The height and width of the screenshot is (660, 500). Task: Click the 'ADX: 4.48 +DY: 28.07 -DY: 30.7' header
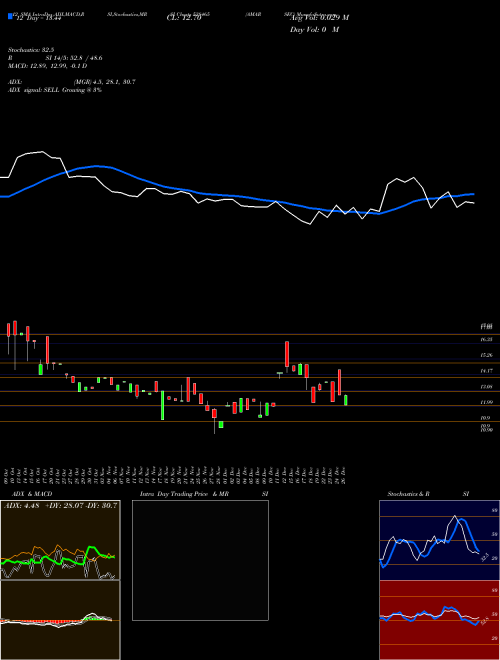[x=61, y=505]
